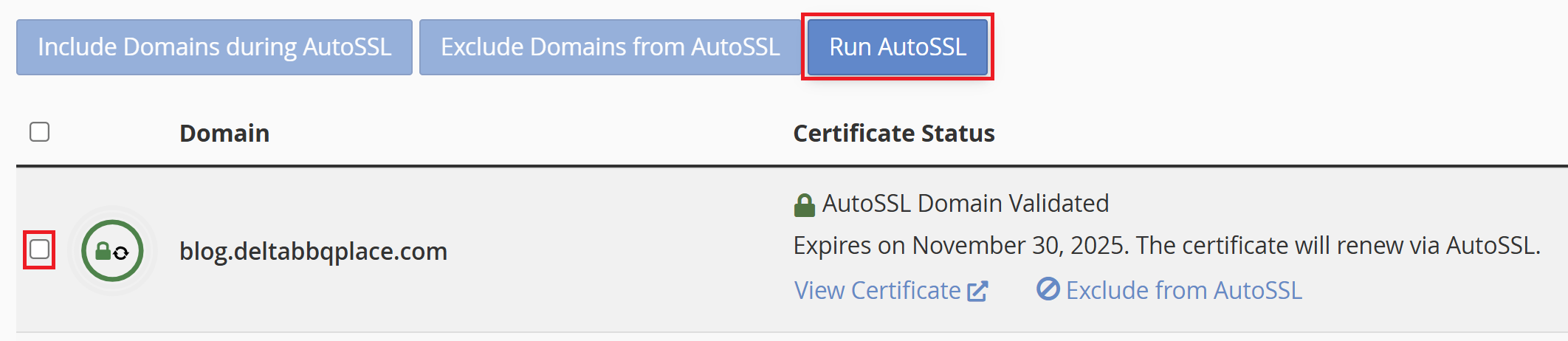Click the AutoSSL Domain Validated status text

(x=965, y=204)
